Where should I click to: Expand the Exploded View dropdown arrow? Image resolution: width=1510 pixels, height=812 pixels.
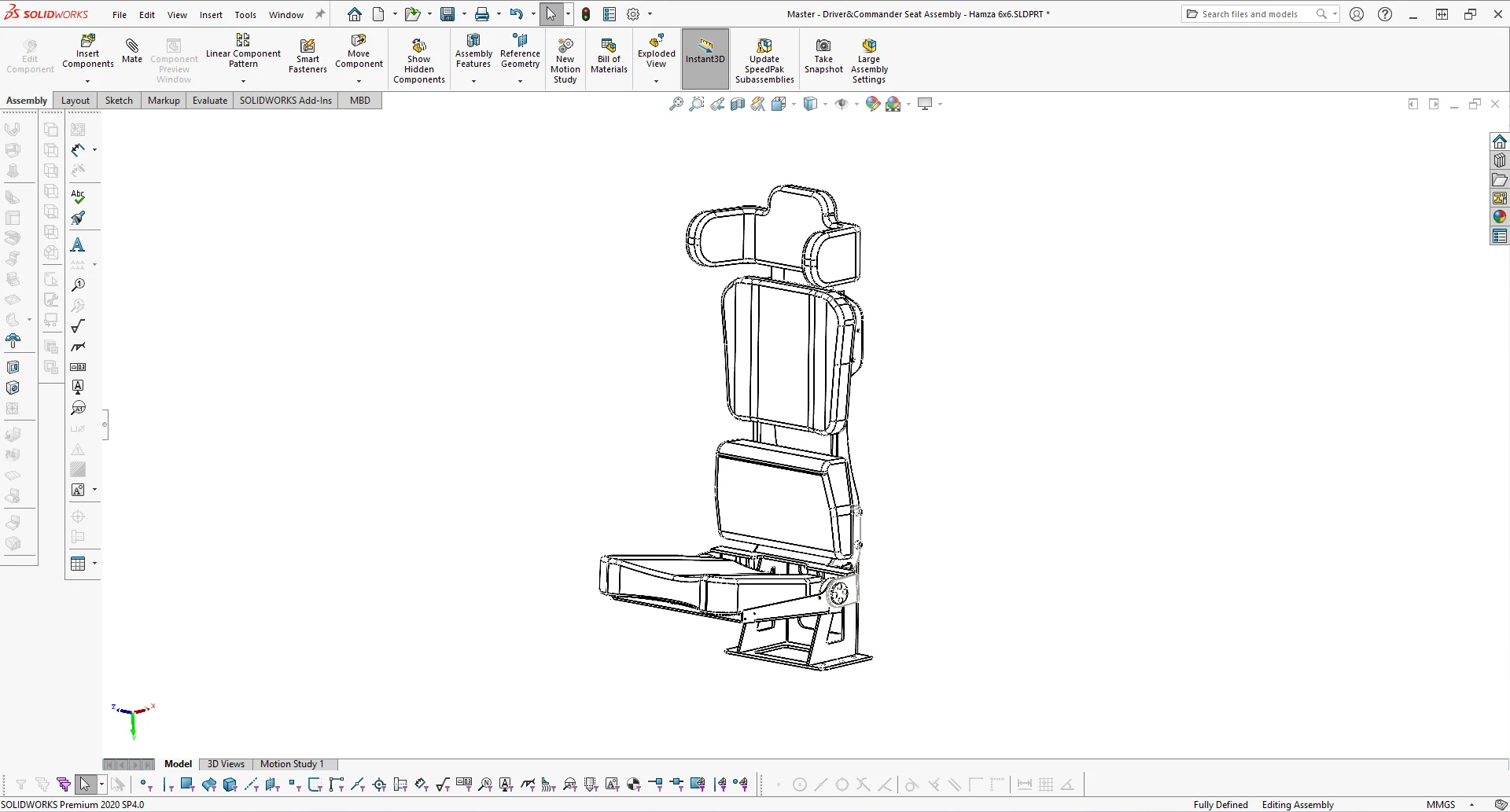656,81
